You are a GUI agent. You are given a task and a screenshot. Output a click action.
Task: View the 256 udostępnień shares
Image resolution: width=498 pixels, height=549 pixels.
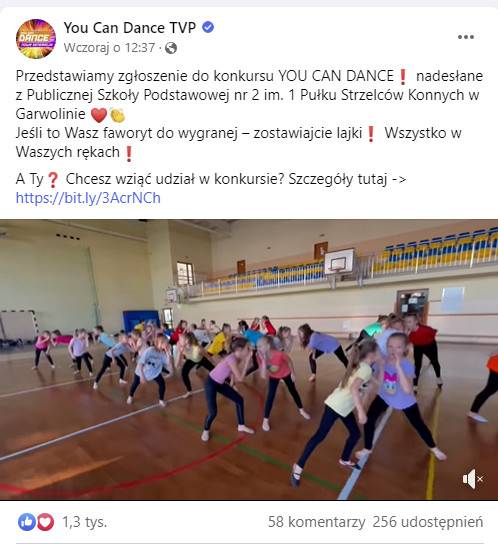(428, 522)
